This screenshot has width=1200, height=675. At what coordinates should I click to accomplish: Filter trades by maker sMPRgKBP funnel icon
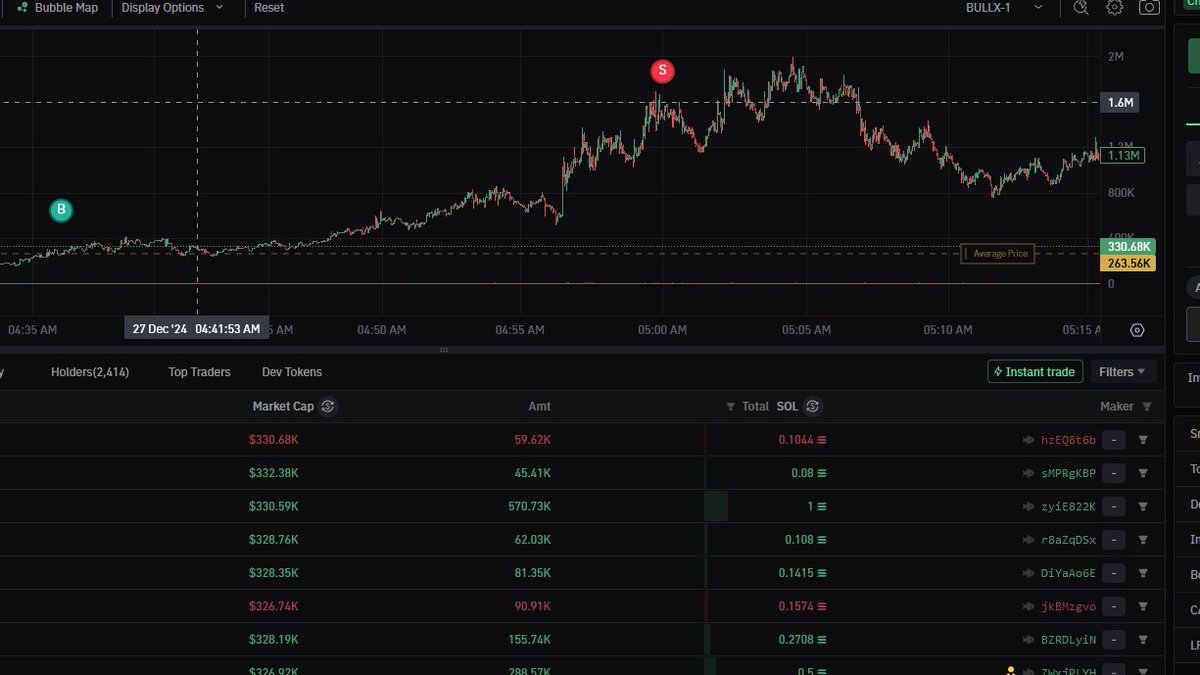tap(1143, 473)
